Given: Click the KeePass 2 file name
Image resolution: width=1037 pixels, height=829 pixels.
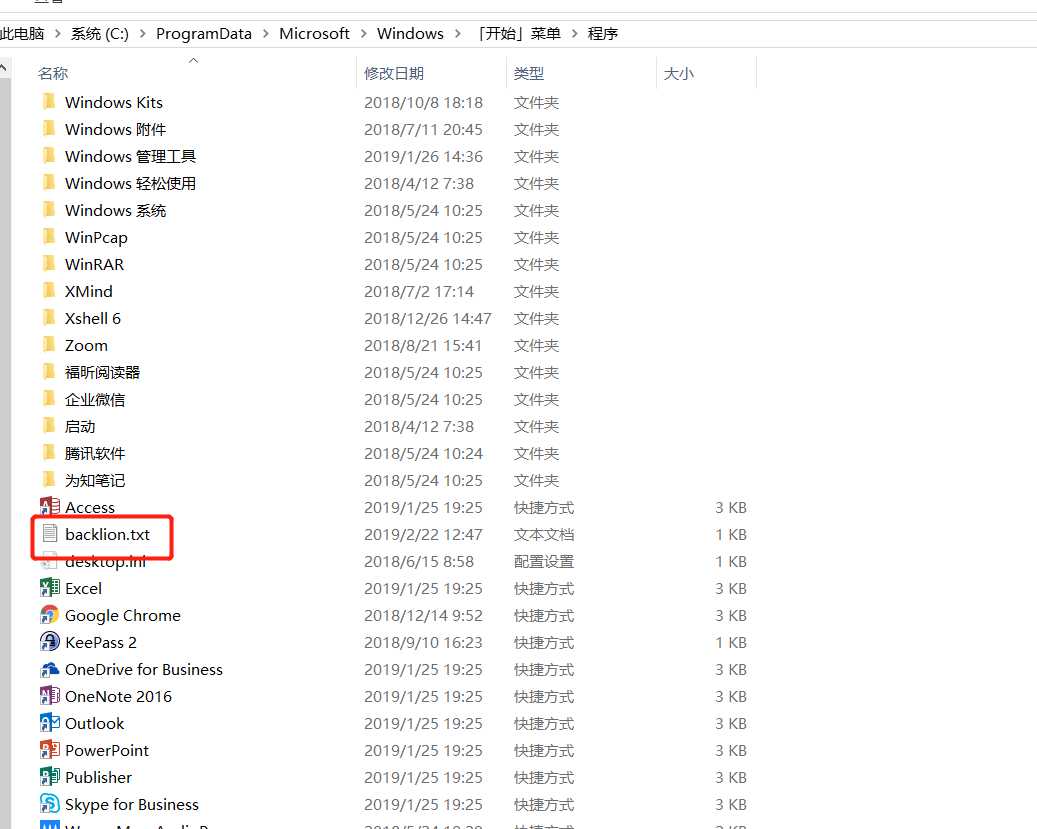Looking at the screenshot, I should click(101, 642).
